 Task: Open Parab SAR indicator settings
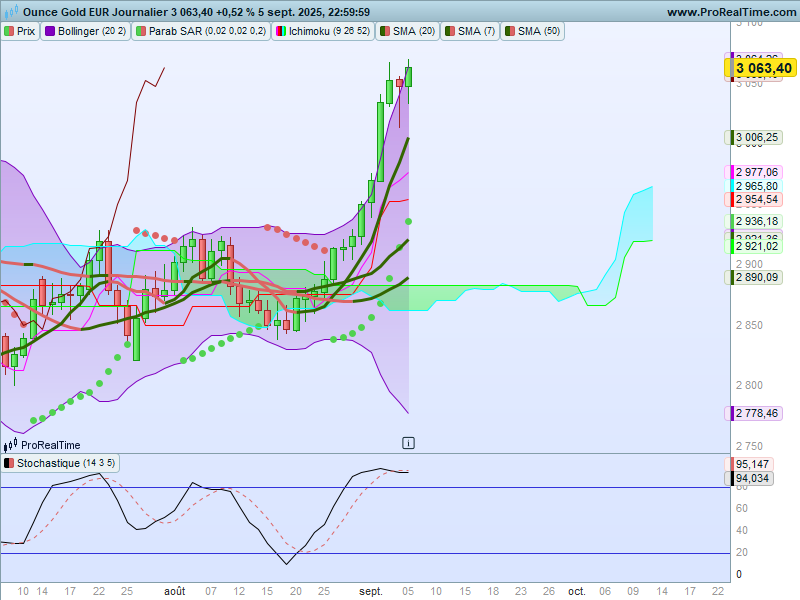[207, 31]
